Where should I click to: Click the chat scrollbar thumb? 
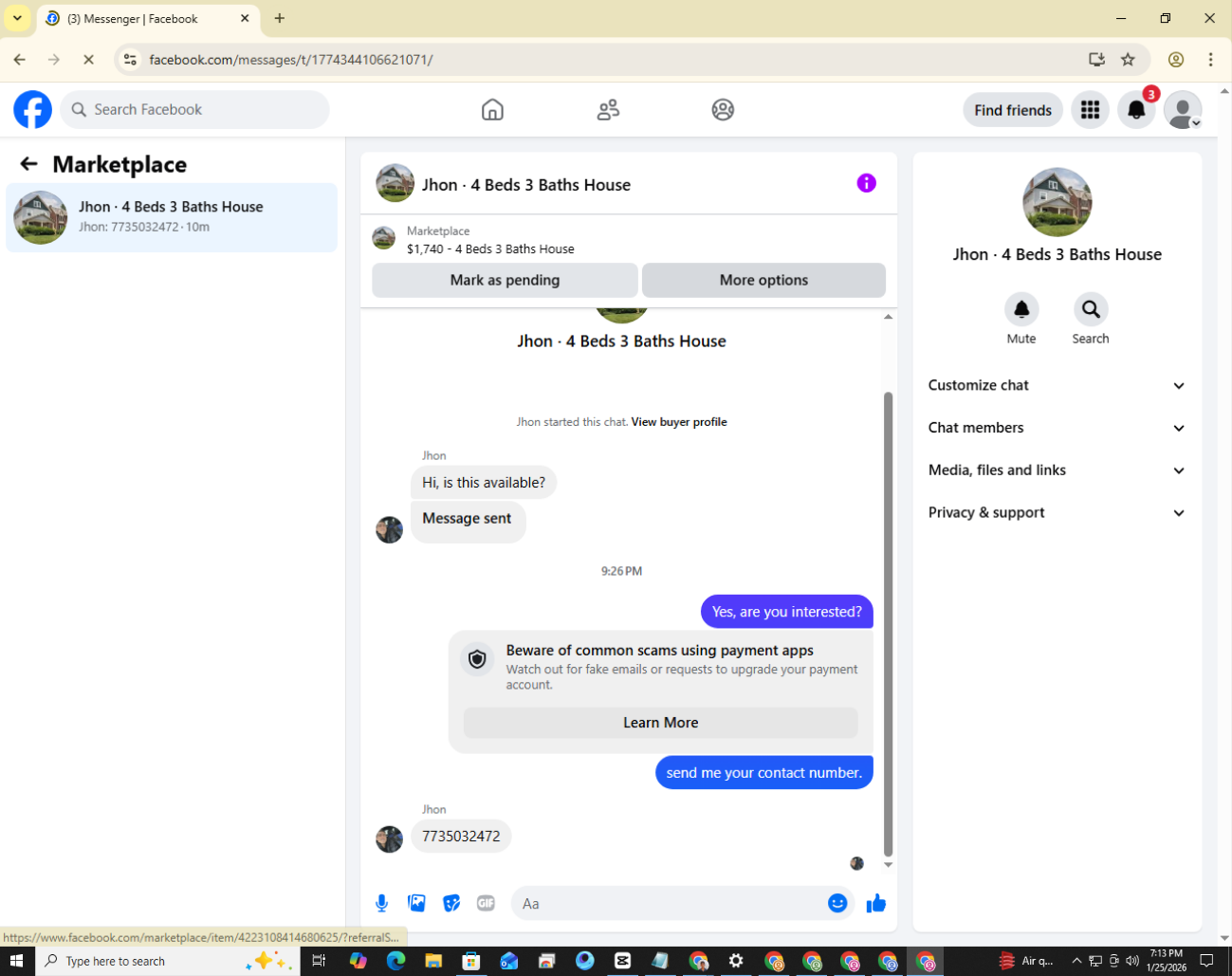pyautogui.click(x=888, y=624)
